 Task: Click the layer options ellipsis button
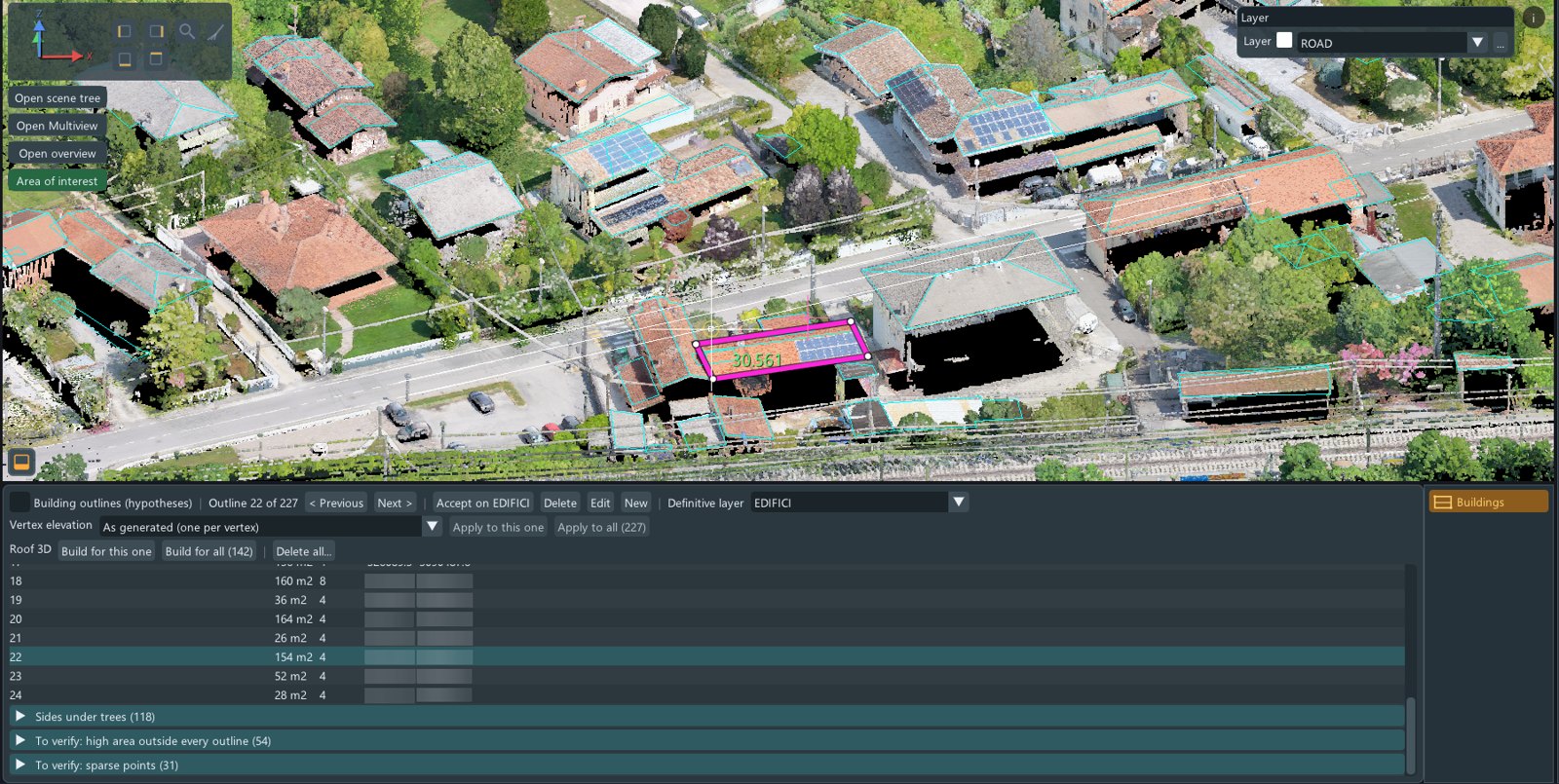pos(1501,42)
